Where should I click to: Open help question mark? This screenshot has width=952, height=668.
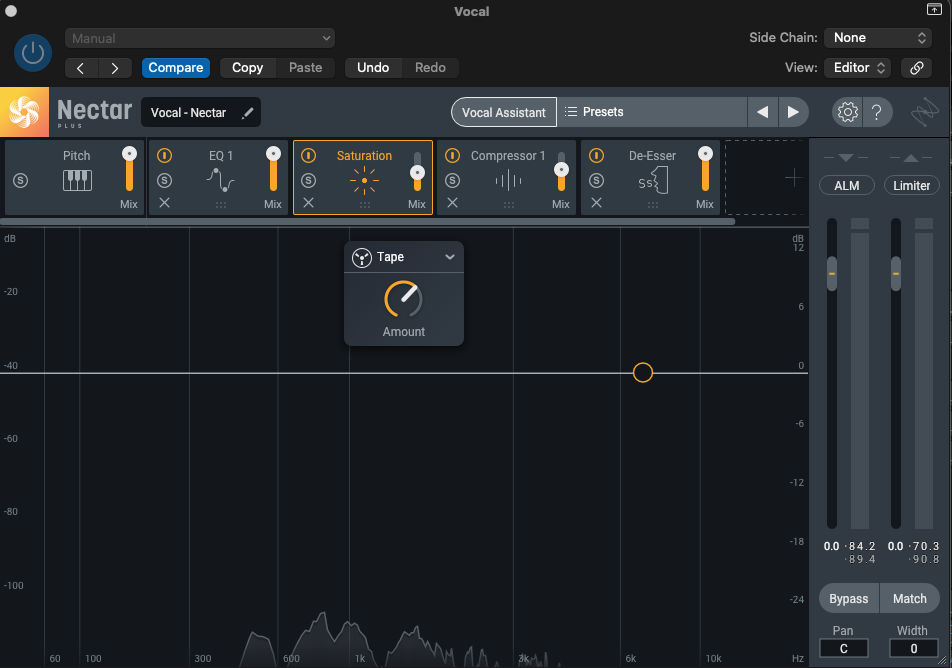click(x=877, y=112)
